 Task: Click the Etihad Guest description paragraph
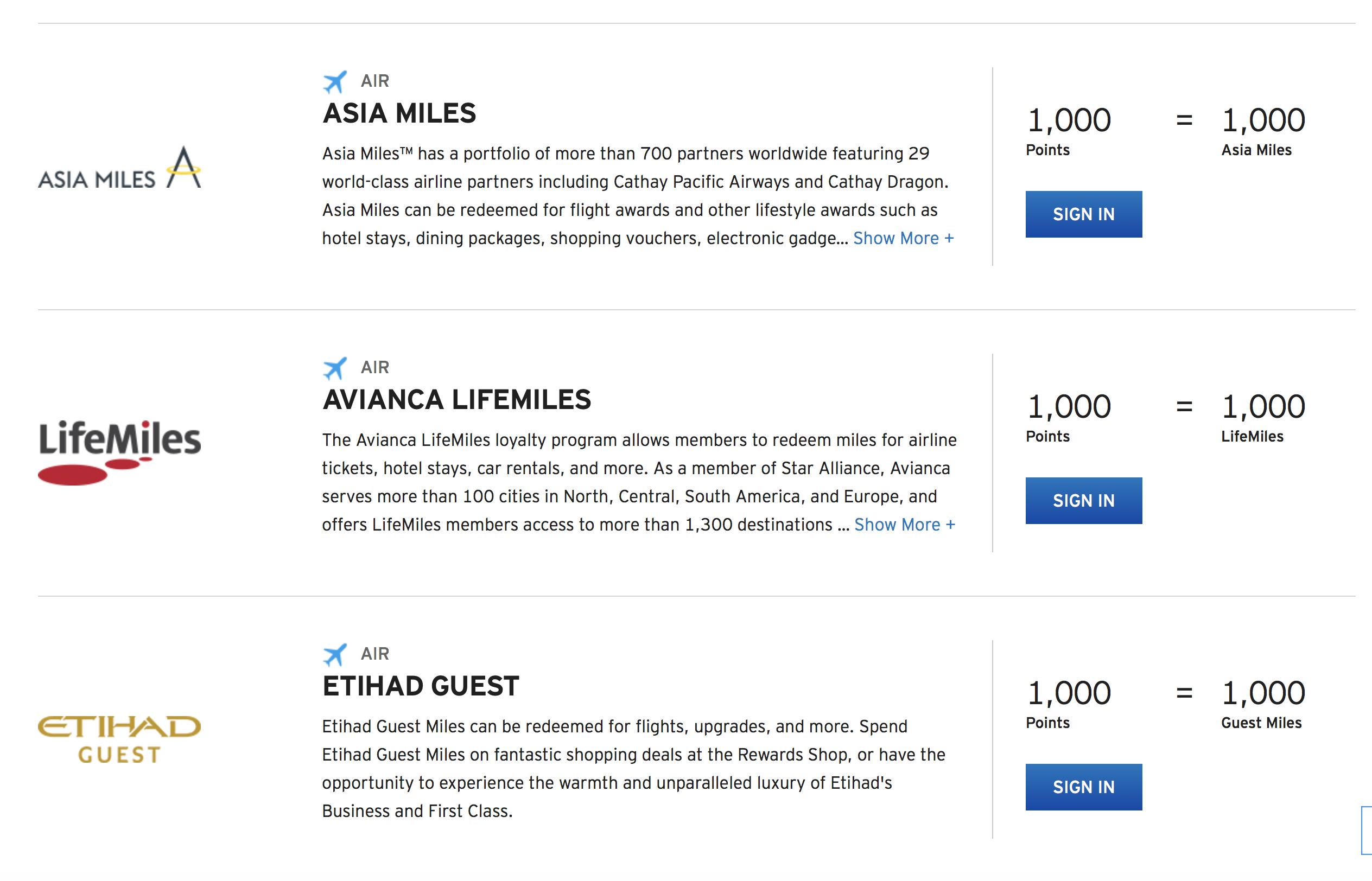(x=633, y=768)
